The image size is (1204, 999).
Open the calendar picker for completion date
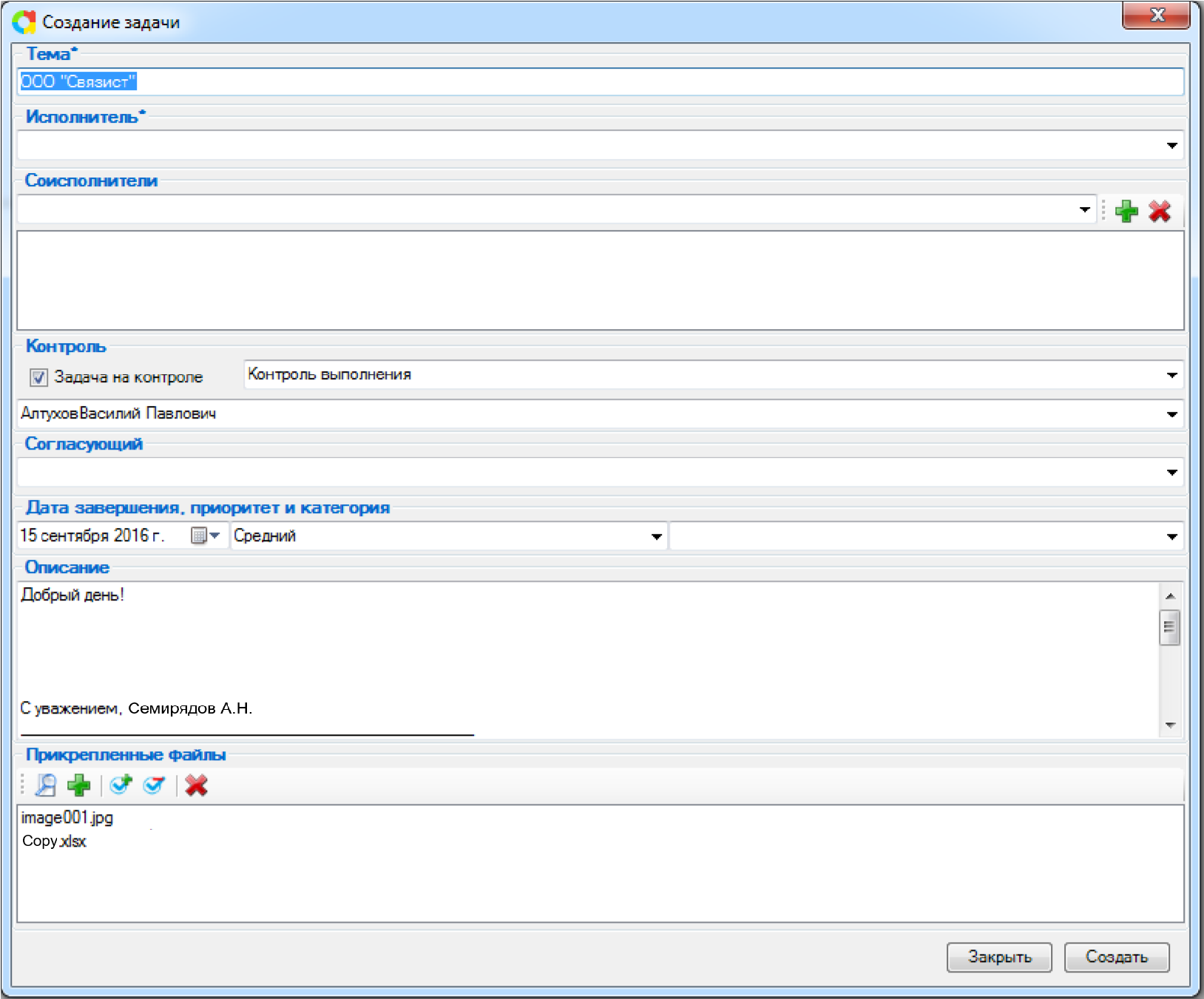206,535
